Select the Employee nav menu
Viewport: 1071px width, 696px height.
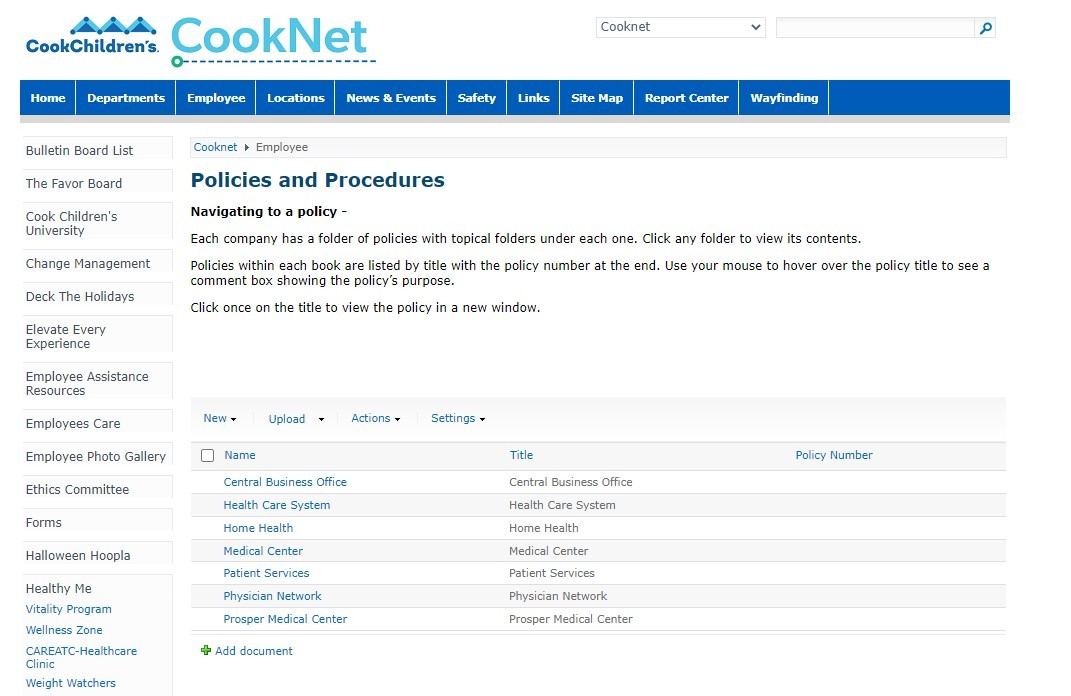coord(216,98)
